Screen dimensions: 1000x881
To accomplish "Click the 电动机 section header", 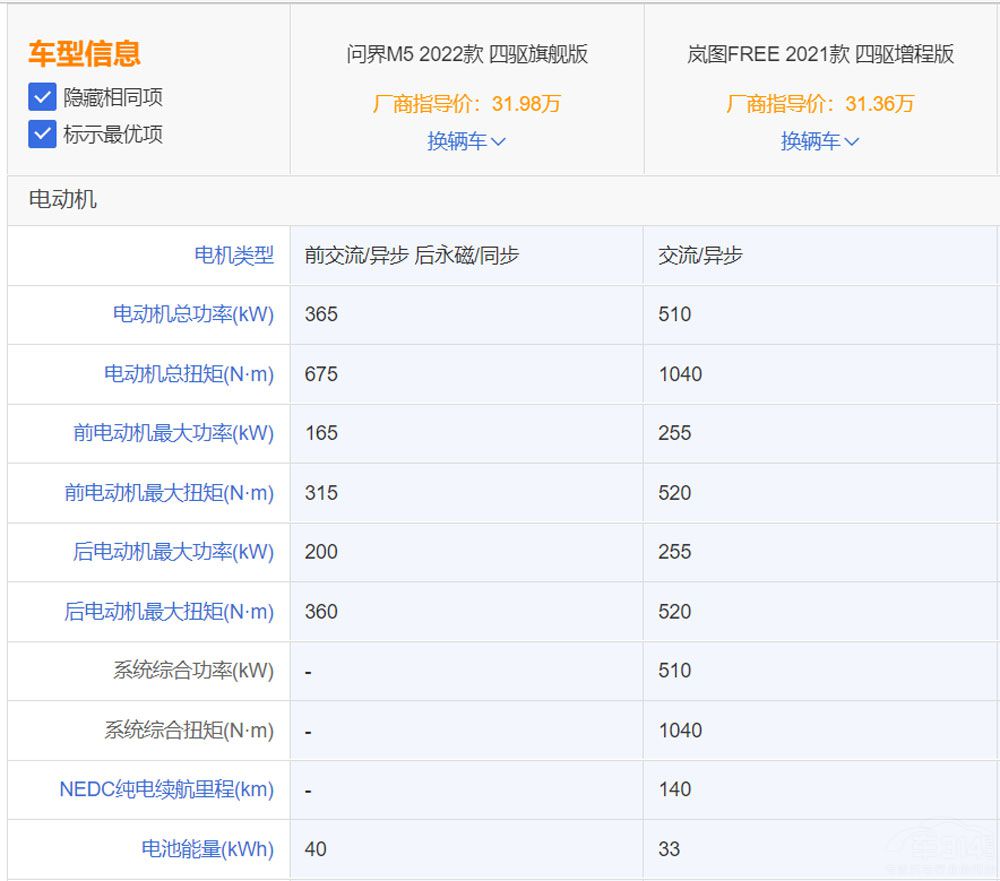I will point(63,200).
